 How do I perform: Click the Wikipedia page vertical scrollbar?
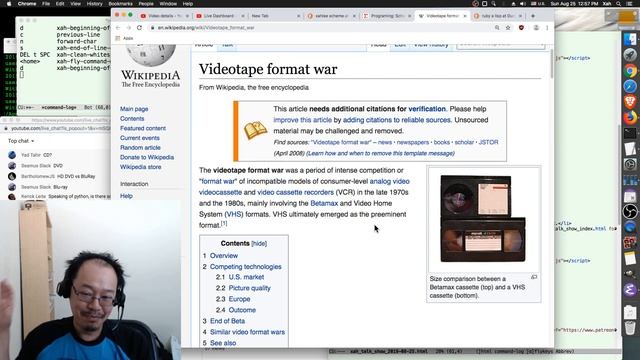pyautogui.click(x=551, y=63)
